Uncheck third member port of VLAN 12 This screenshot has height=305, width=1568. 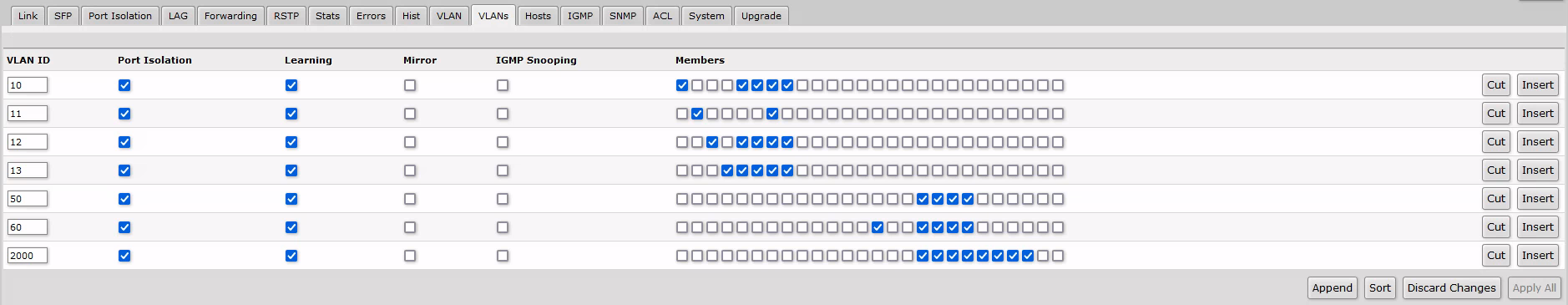[712, 142]
